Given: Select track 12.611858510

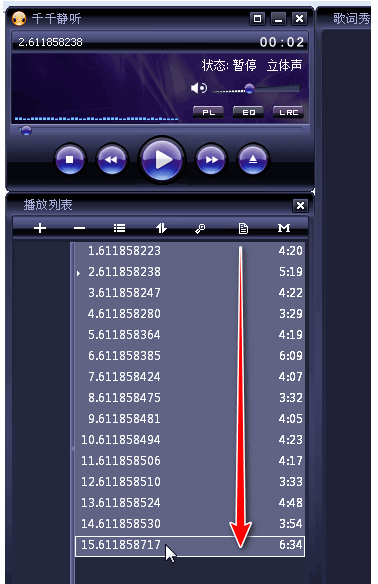Looking at the screenshot, I should tap(190, 482).
